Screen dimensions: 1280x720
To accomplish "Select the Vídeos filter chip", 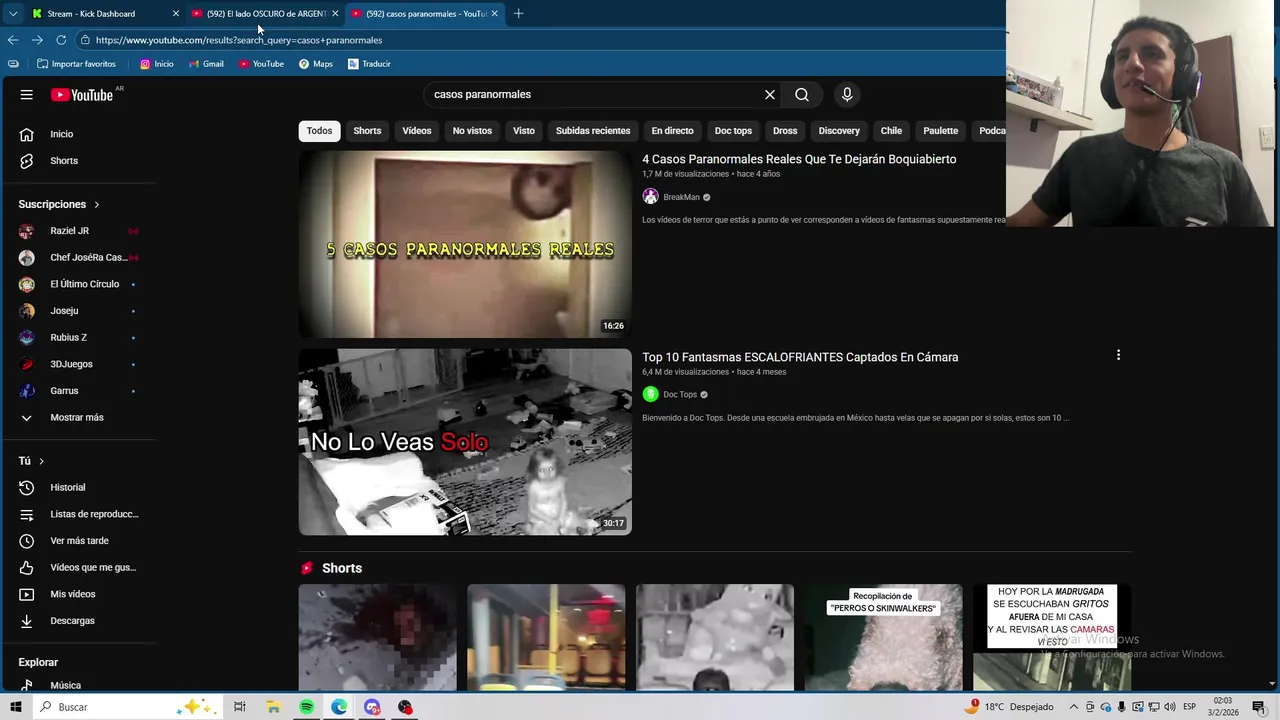I will tap(417, 131).
